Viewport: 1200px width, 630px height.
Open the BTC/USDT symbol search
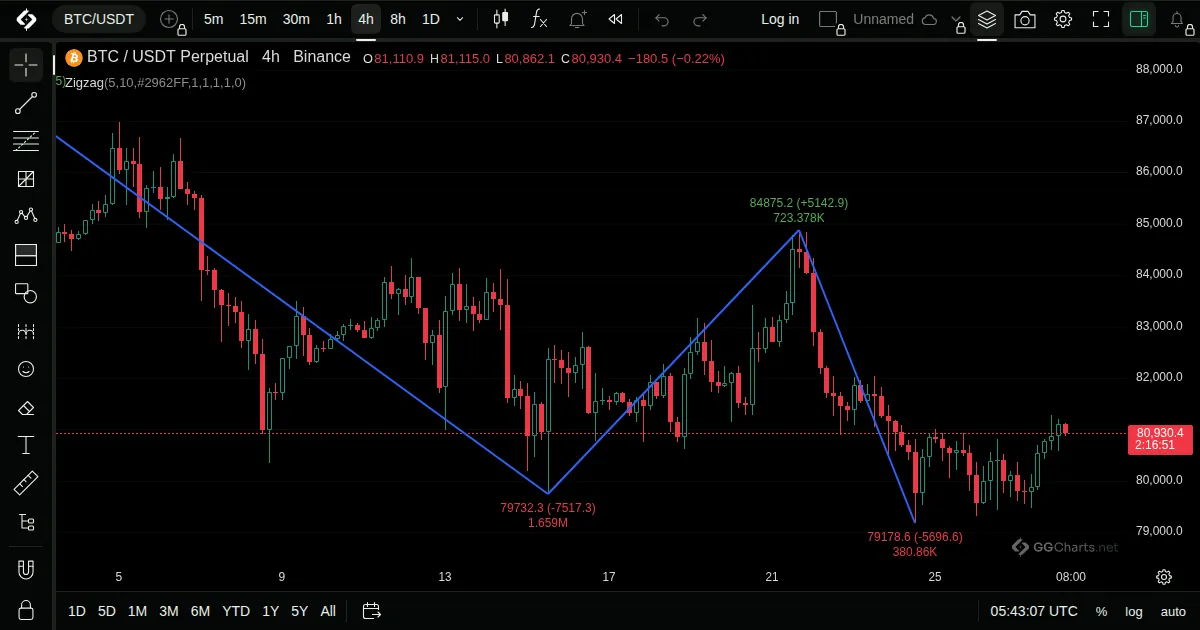(99, 19)
